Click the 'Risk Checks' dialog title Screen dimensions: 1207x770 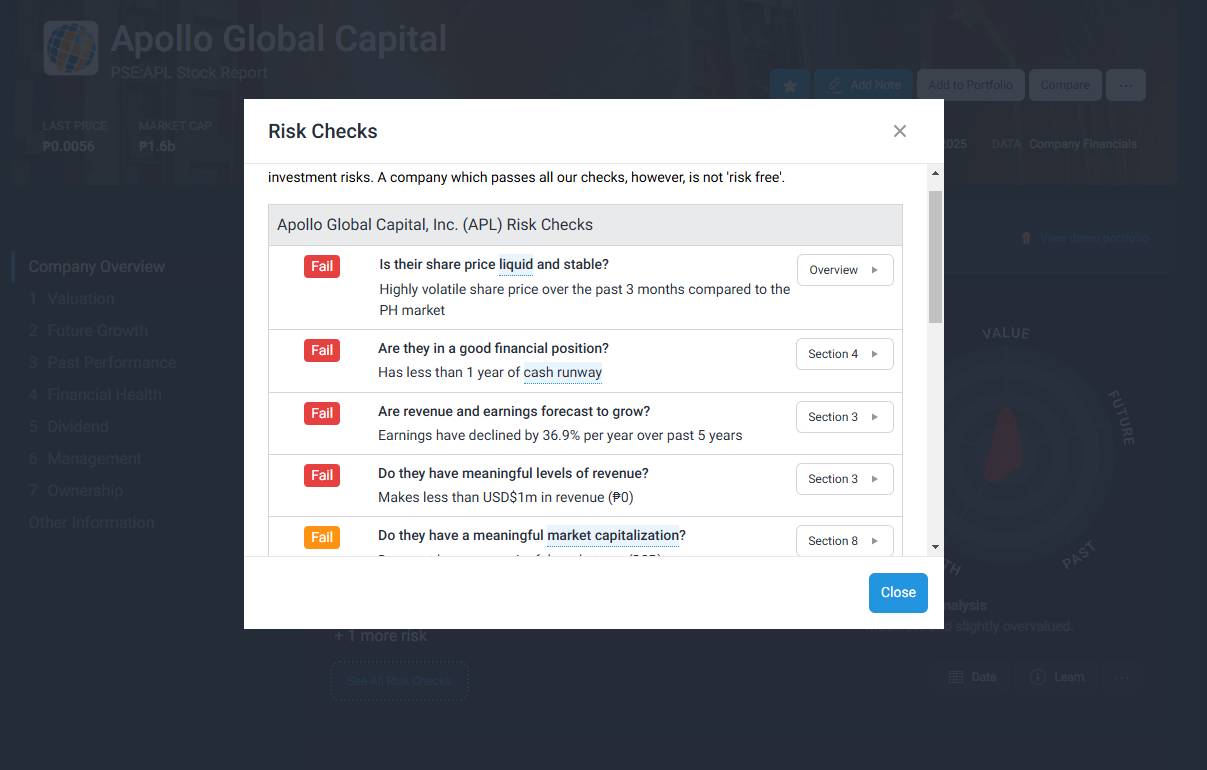coord(323,131)
